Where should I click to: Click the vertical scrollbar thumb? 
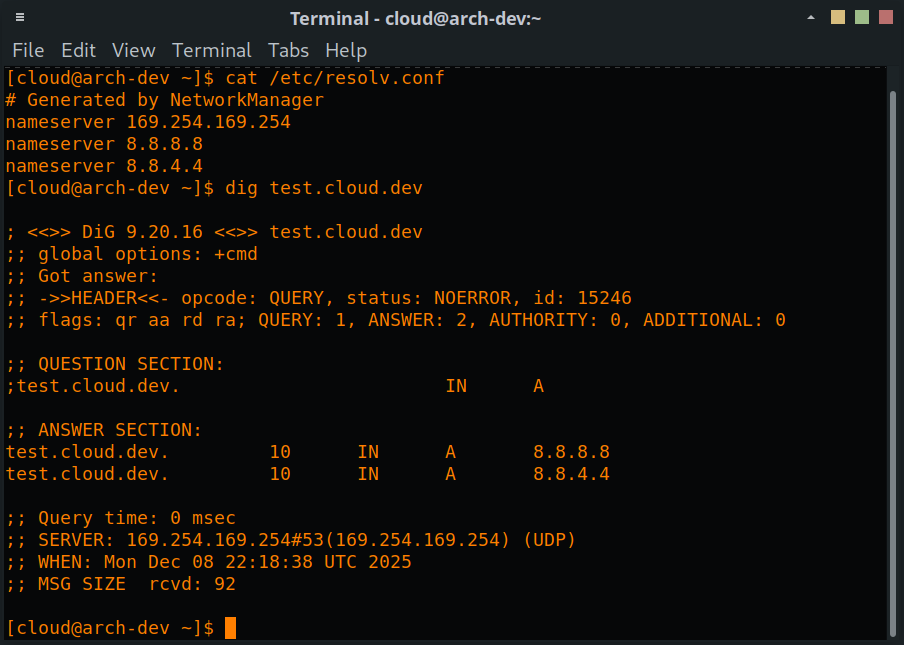coord(892,360)
